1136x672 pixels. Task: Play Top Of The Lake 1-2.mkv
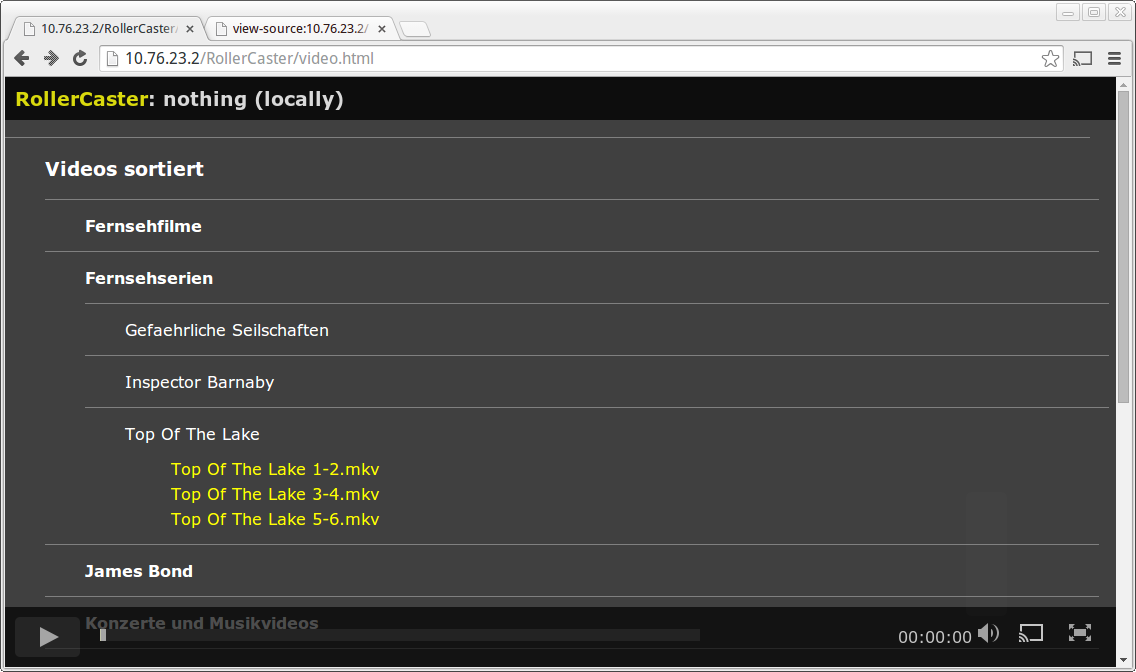point(275,469)
